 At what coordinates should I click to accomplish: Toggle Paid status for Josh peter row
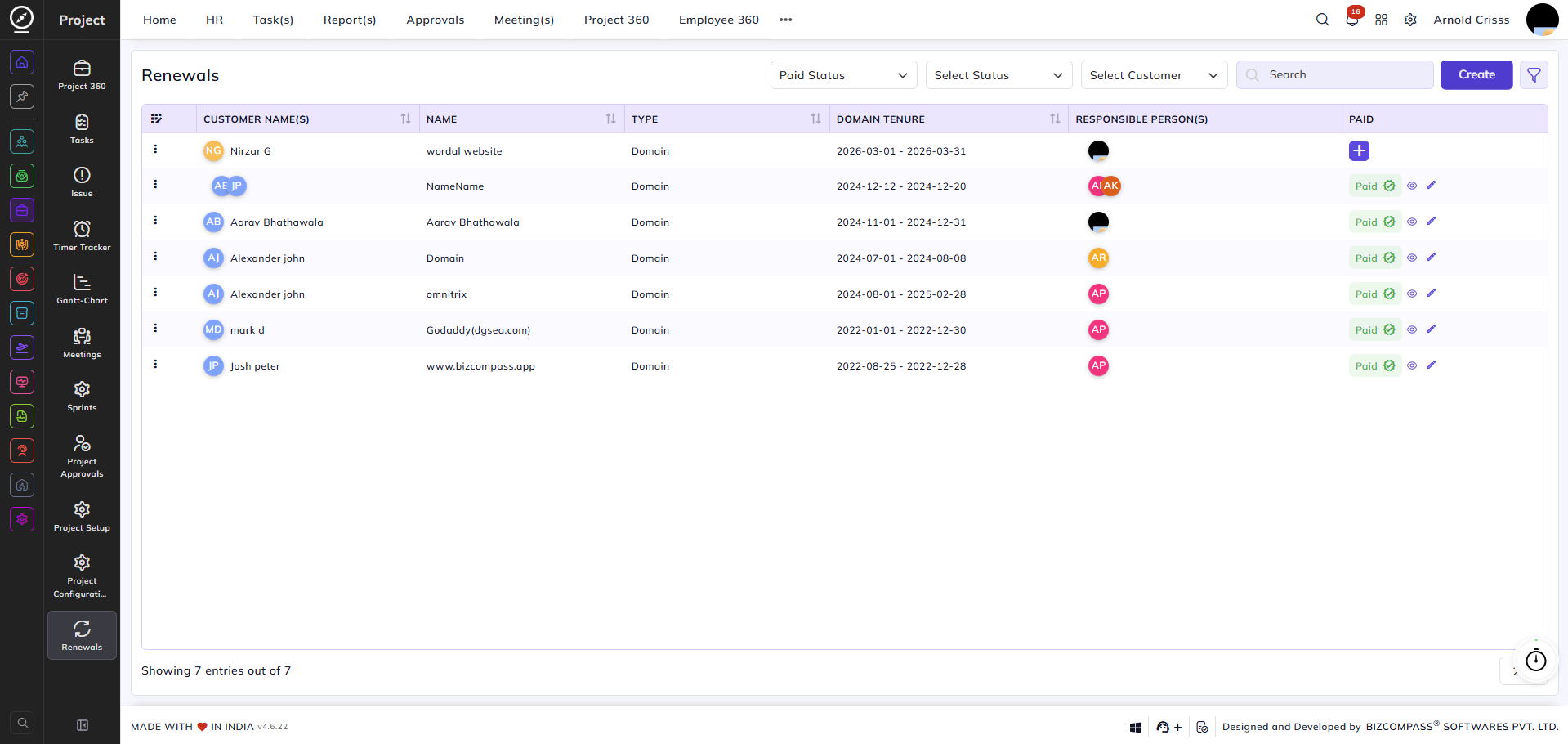(1375, 366)
